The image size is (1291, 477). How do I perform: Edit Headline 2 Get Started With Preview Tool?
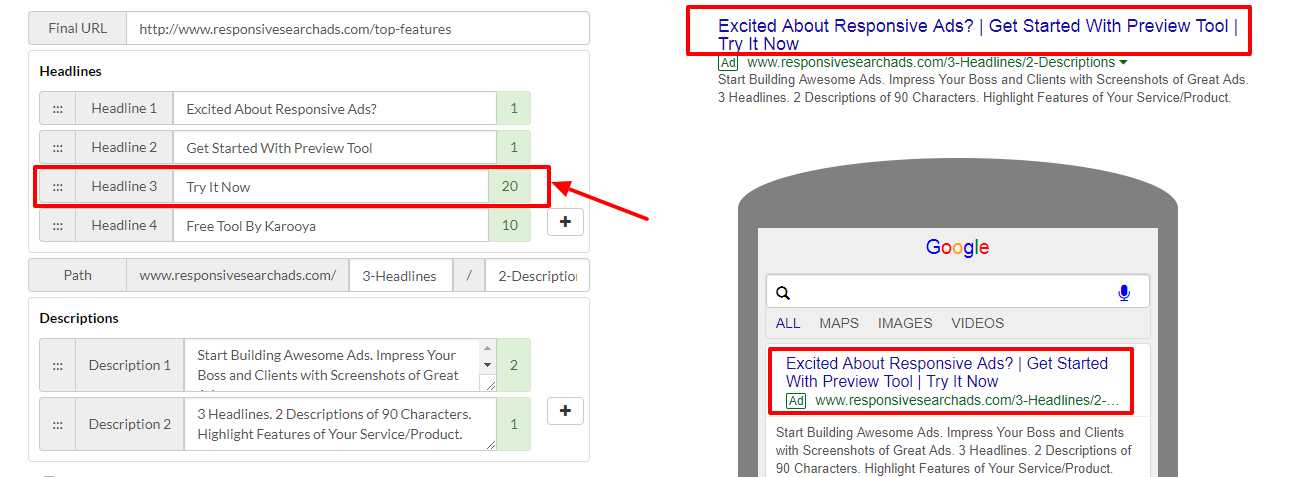335,147
